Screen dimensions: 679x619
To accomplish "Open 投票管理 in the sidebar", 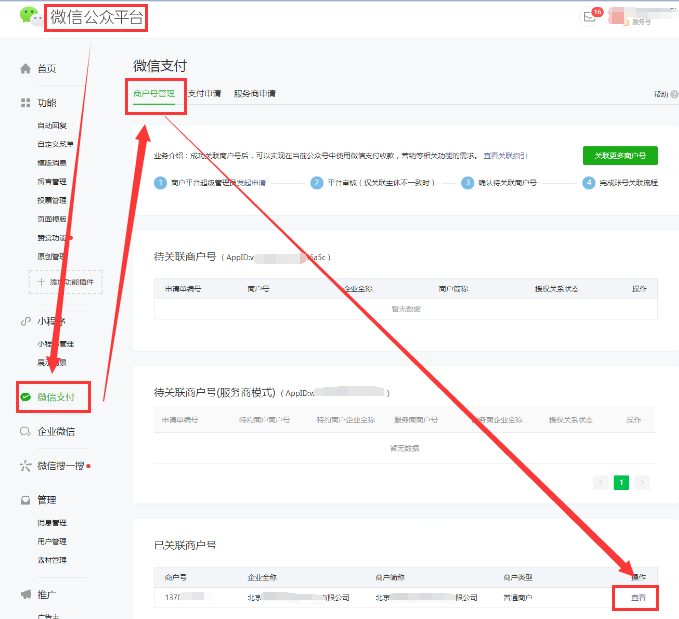I will [52, 200].
